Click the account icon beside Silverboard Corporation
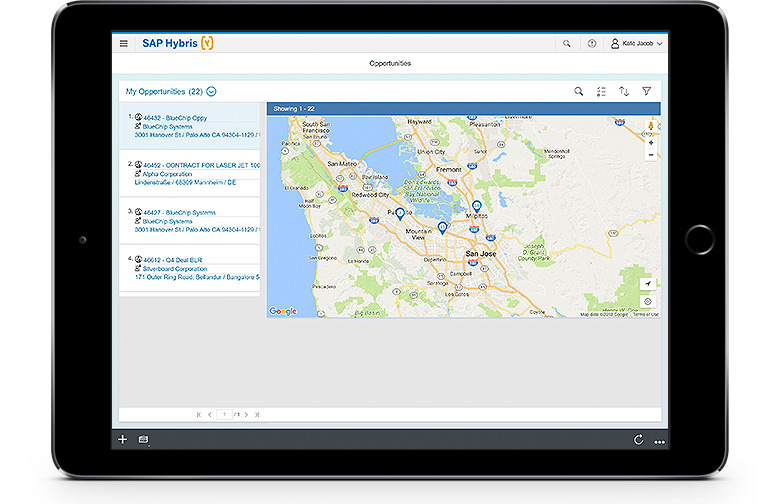 tap(138, 268)
